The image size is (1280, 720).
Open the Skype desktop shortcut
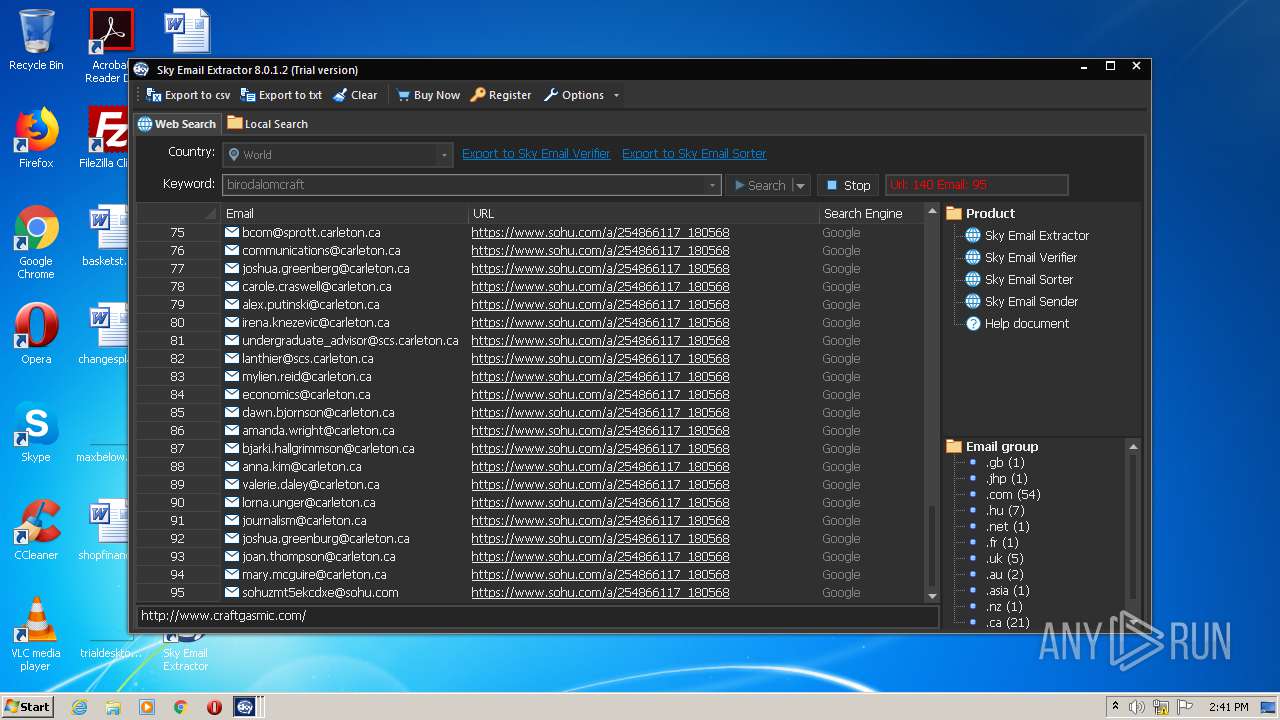pyautogui.click(x=36, y=433)
